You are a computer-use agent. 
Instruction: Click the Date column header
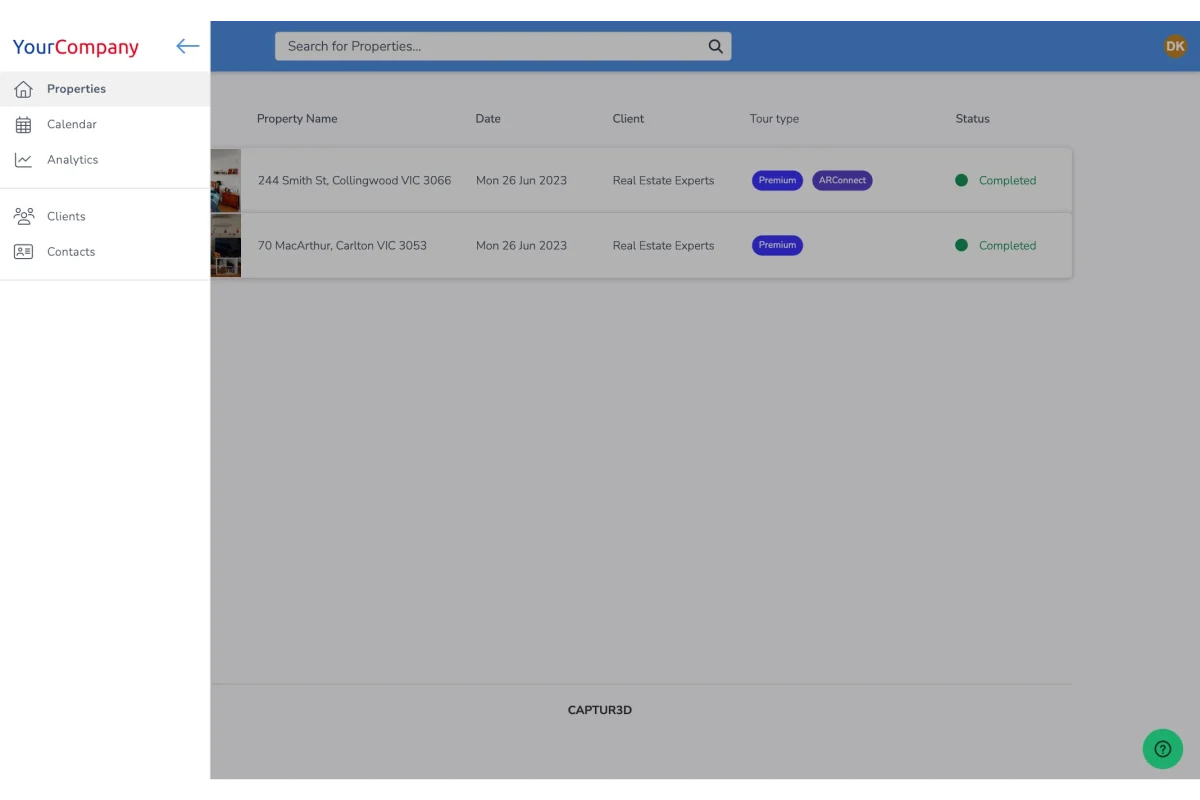pyautogui.click(x=488, y=119)
